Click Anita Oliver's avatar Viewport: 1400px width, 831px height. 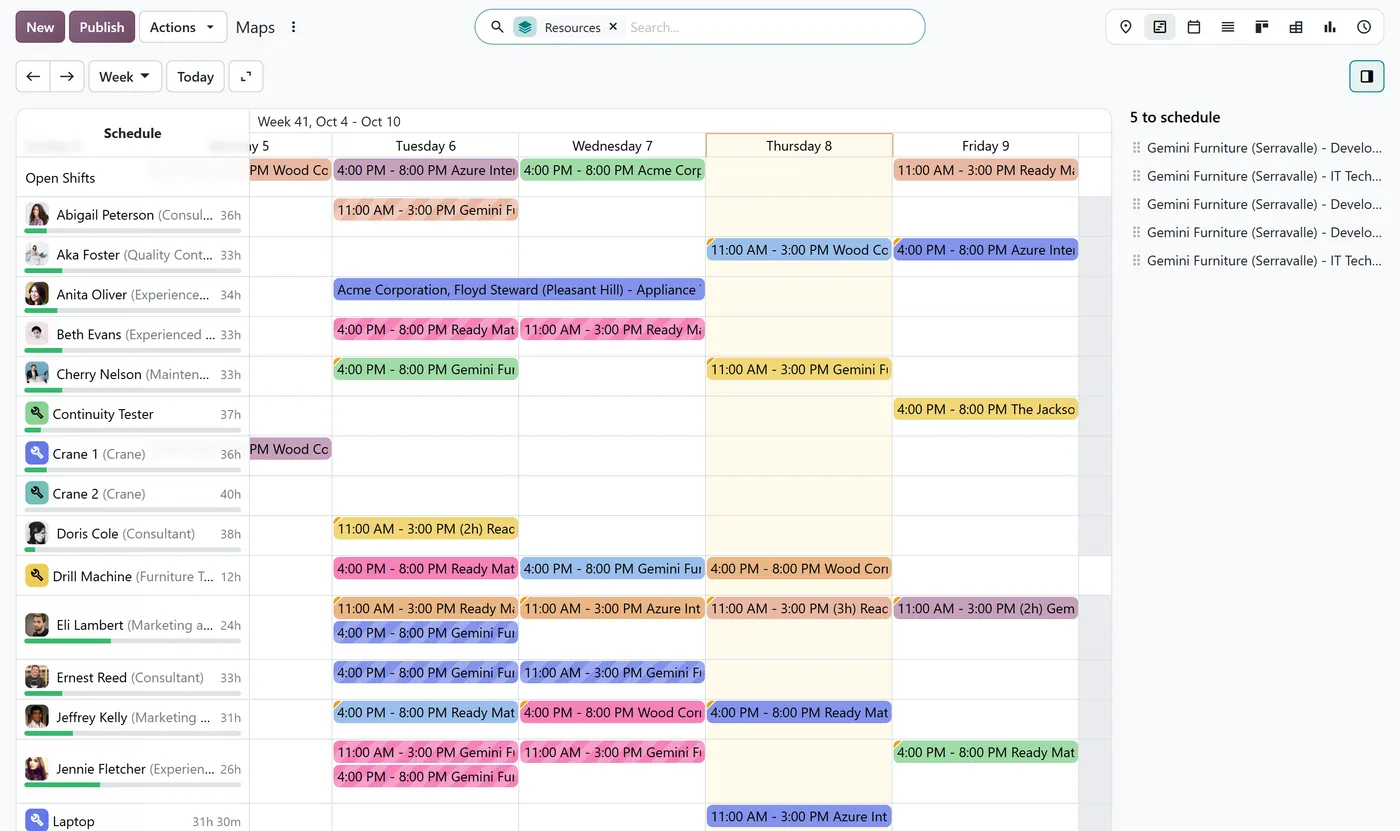coord(37,294)
